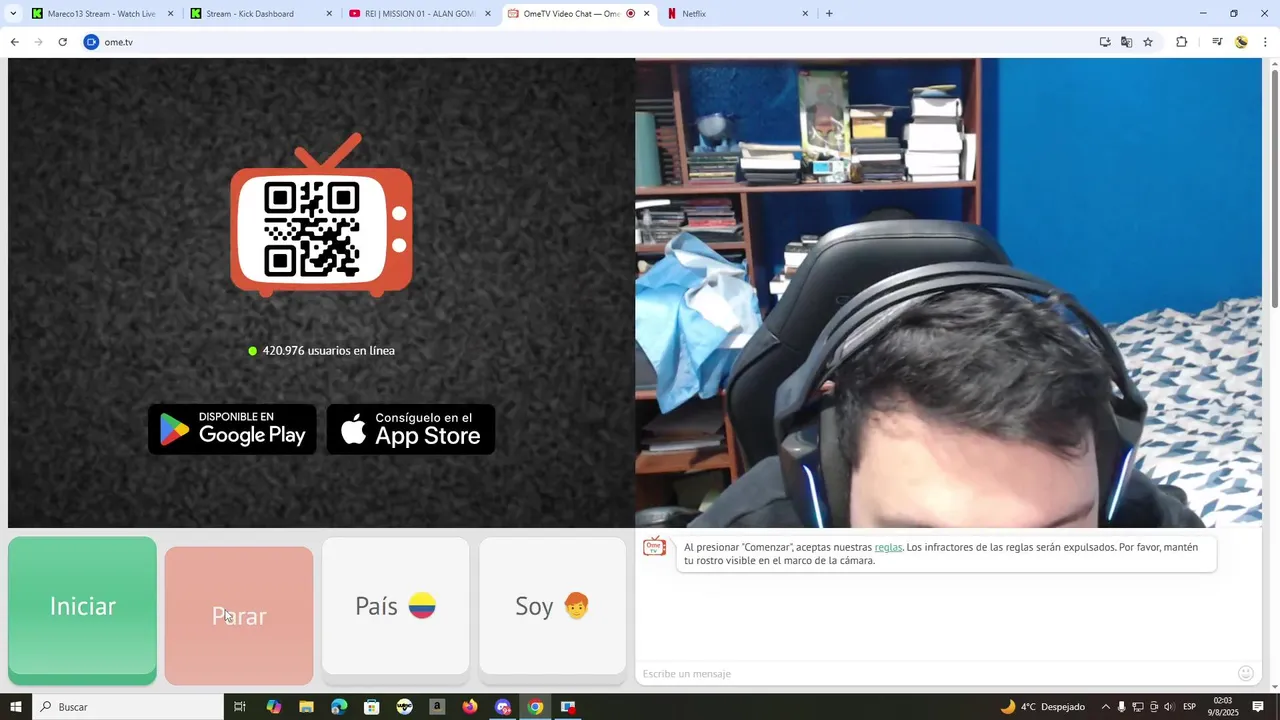
Task: Open the Chrome three-dot menu
Action: click(x=1265, y=42)
